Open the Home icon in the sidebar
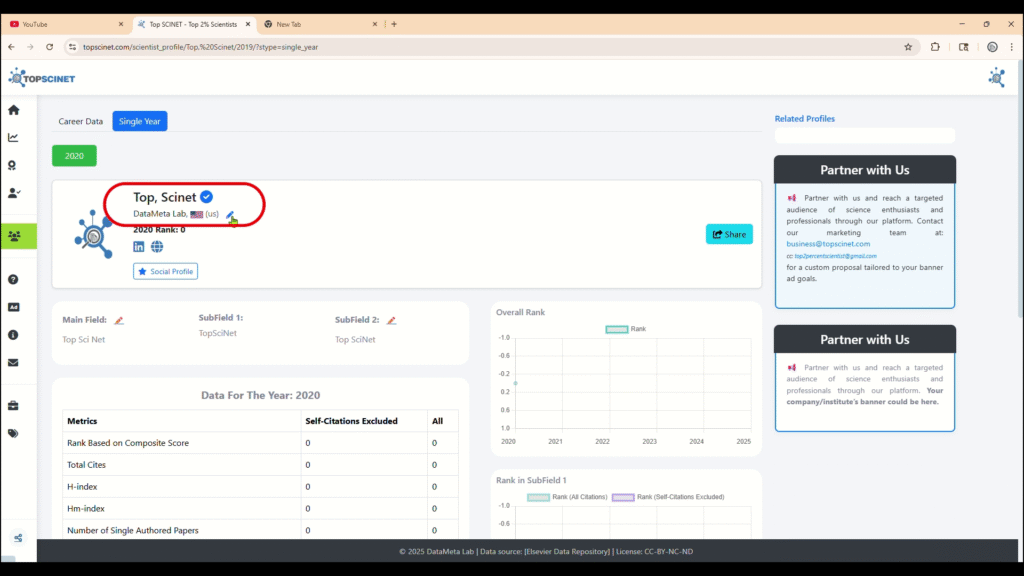 tap(14, 110)
